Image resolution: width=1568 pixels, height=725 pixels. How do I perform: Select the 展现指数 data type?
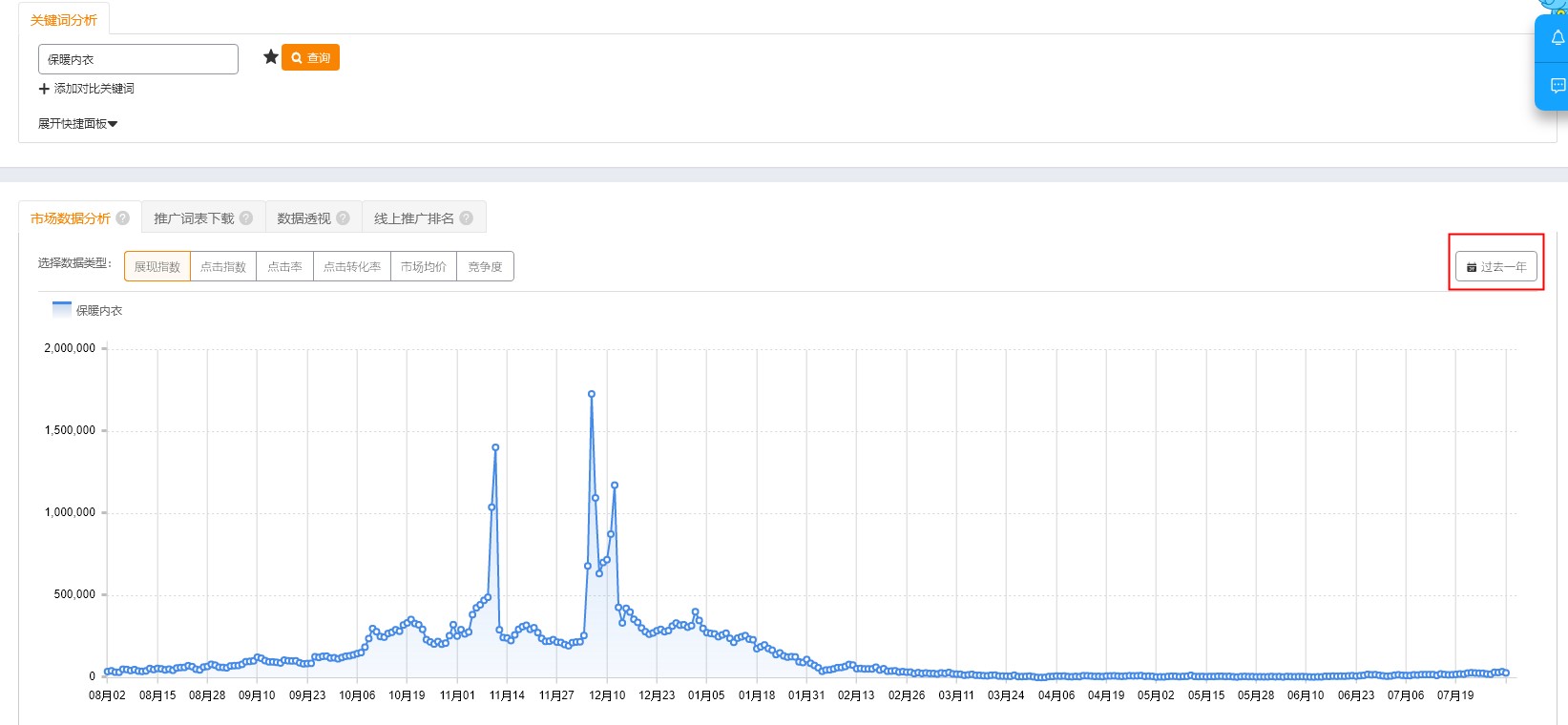[x=157, y=267]
